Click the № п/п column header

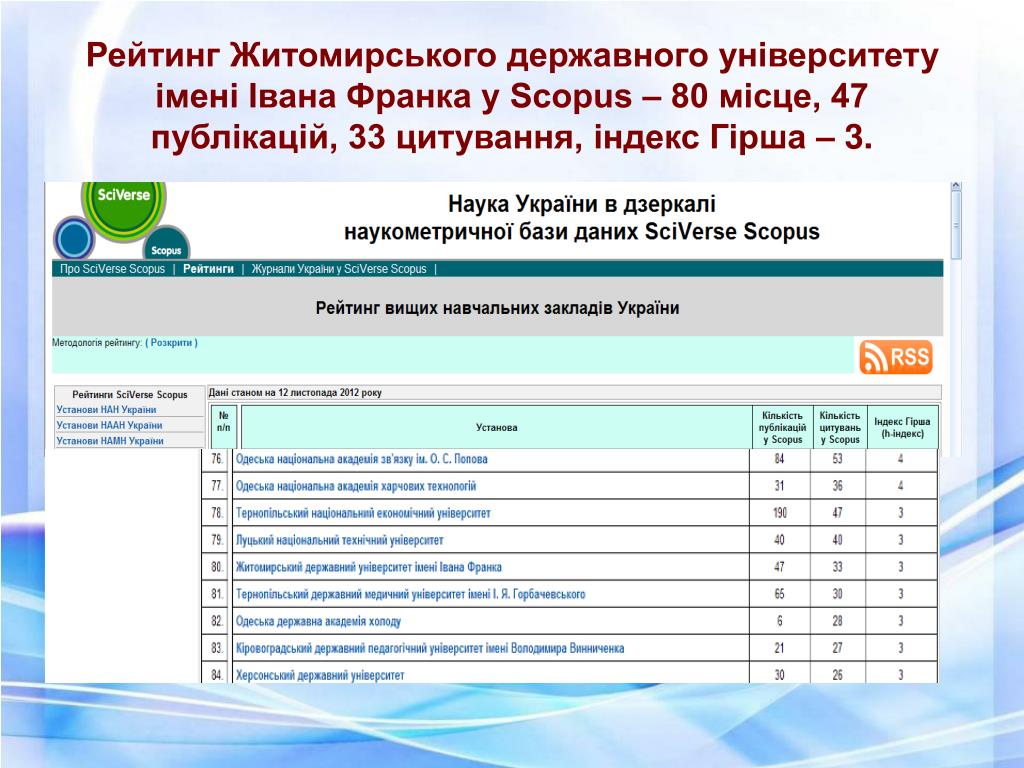coord(223,428)
